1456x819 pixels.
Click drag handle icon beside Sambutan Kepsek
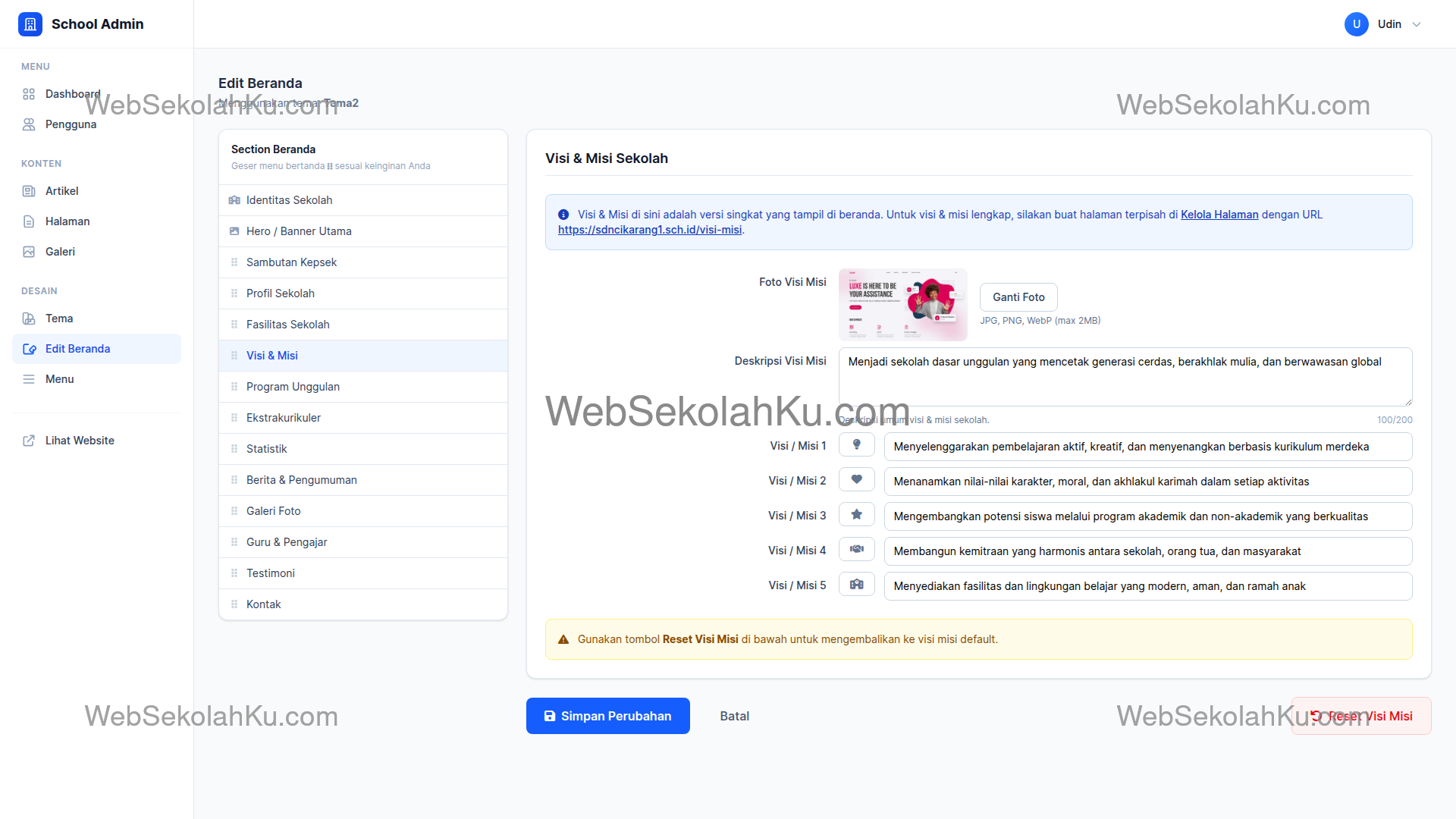pos(234,262)
